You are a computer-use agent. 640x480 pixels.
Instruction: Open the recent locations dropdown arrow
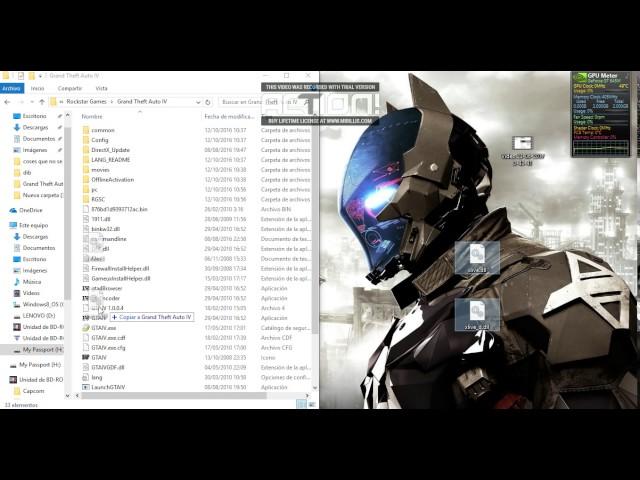coord(31,102)
